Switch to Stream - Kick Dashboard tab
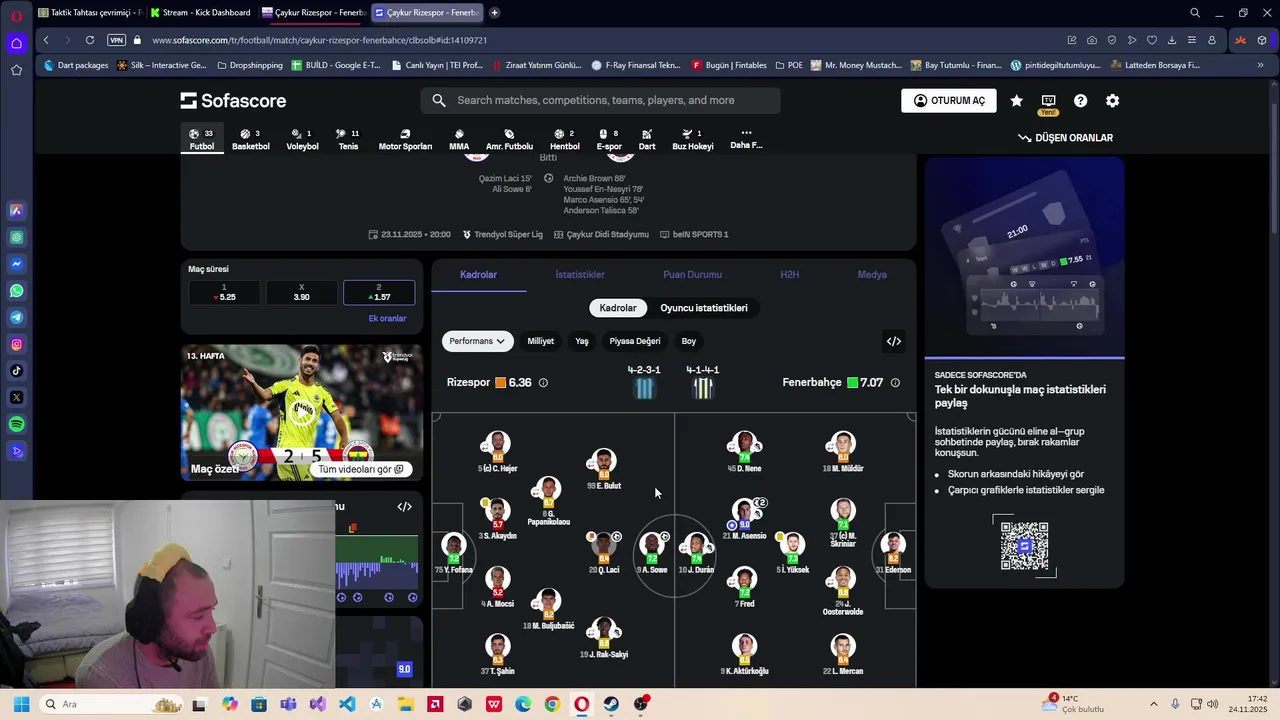 [200, 13]
